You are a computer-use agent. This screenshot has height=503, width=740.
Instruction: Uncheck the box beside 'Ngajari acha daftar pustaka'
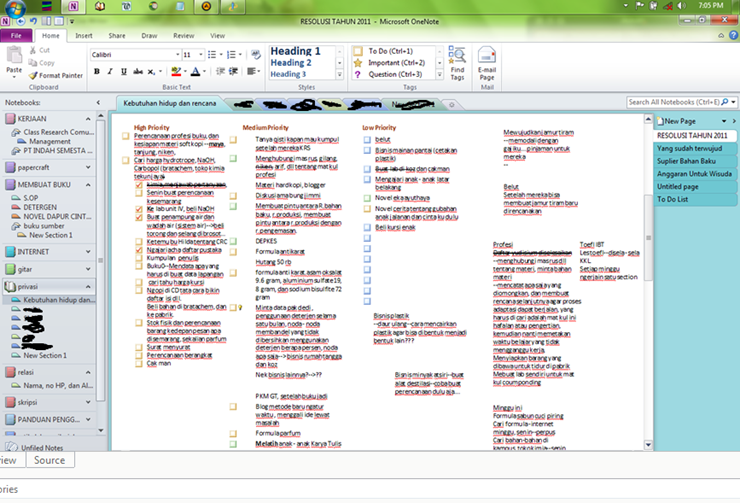[x=139, y=250]
